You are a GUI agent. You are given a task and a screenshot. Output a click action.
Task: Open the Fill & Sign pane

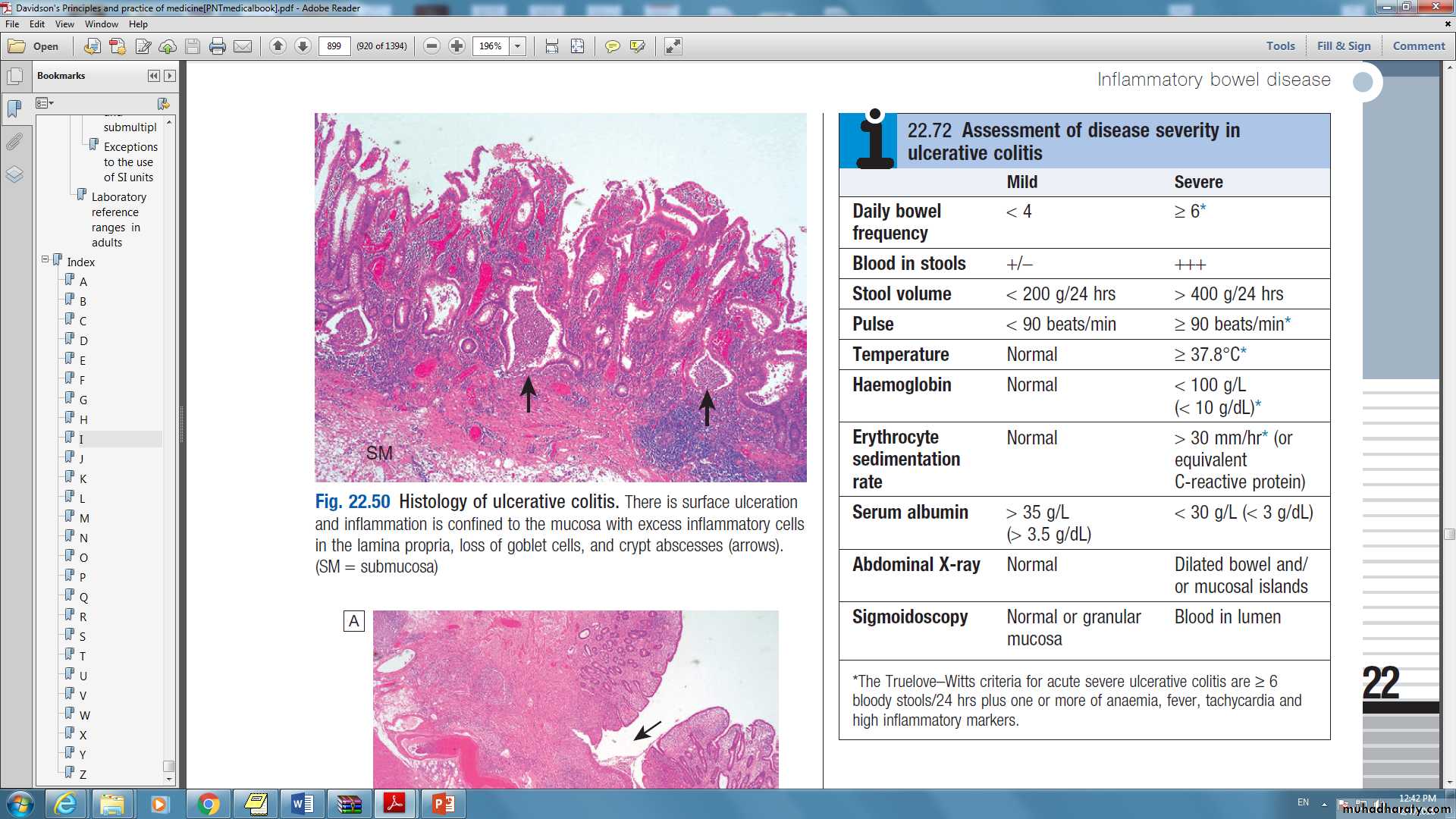coord(1343,45)
